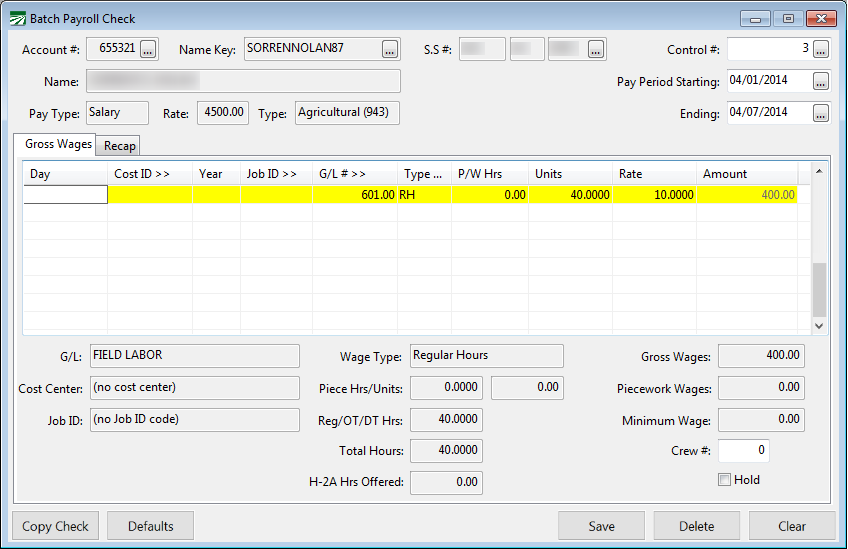Open the Account # lookup button
The height and width of the screenshot is (549, 848).
click(x=148, y=49)
